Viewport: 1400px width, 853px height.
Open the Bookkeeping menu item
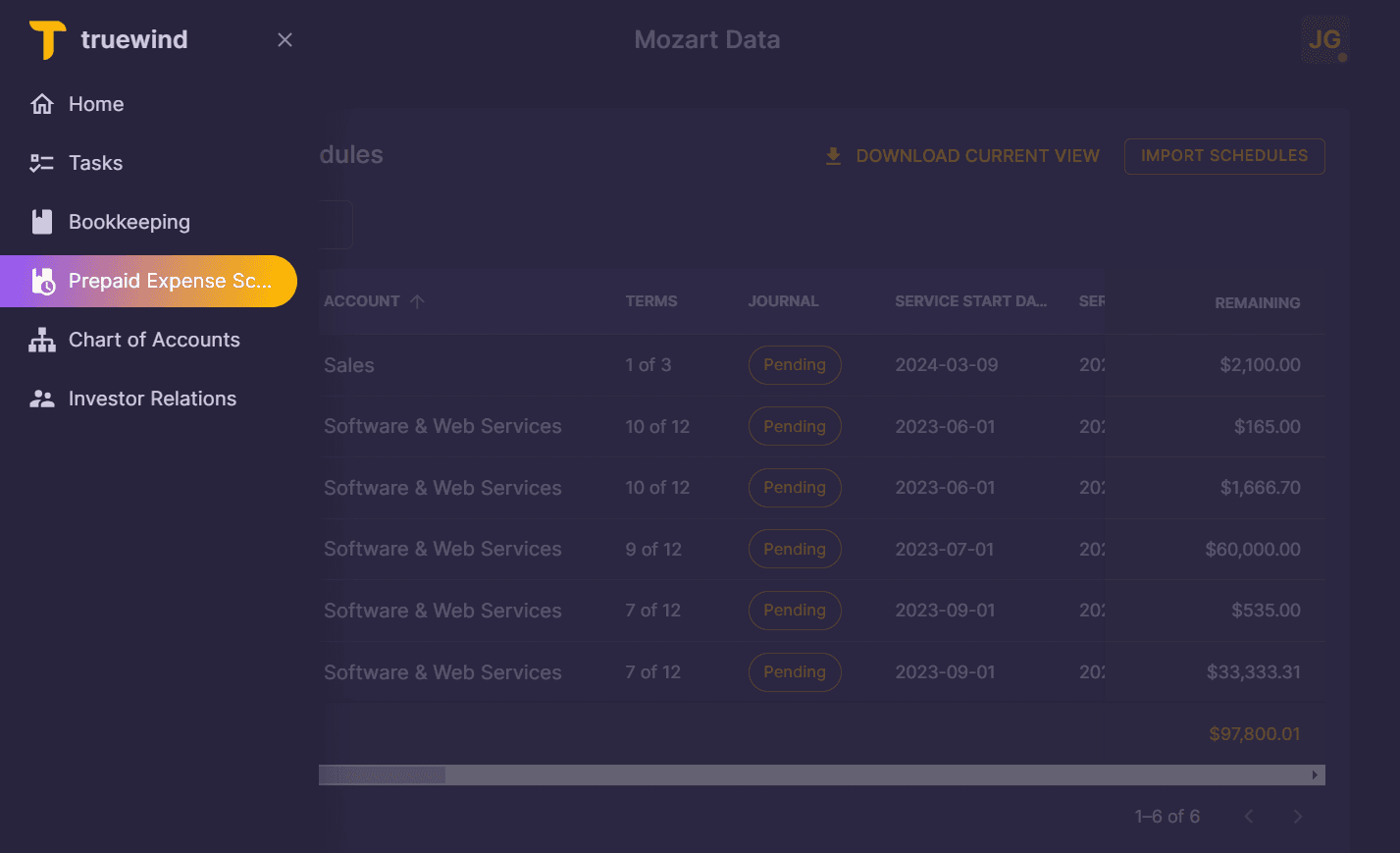[129, 221]
